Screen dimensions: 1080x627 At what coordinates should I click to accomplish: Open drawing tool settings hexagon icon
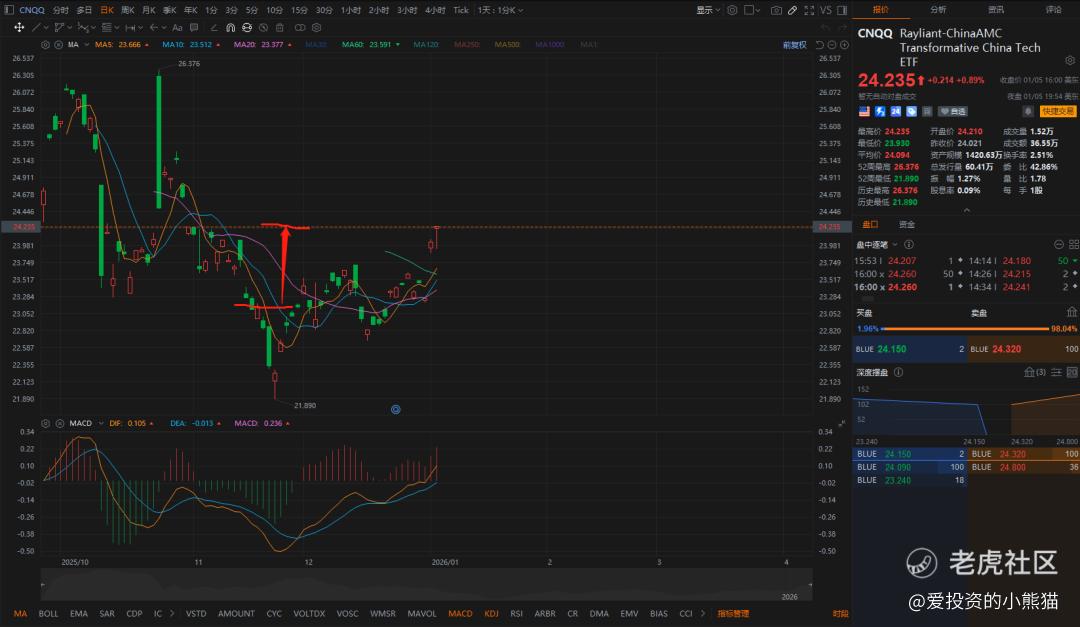pyautogui.click(x=316, y=28)
